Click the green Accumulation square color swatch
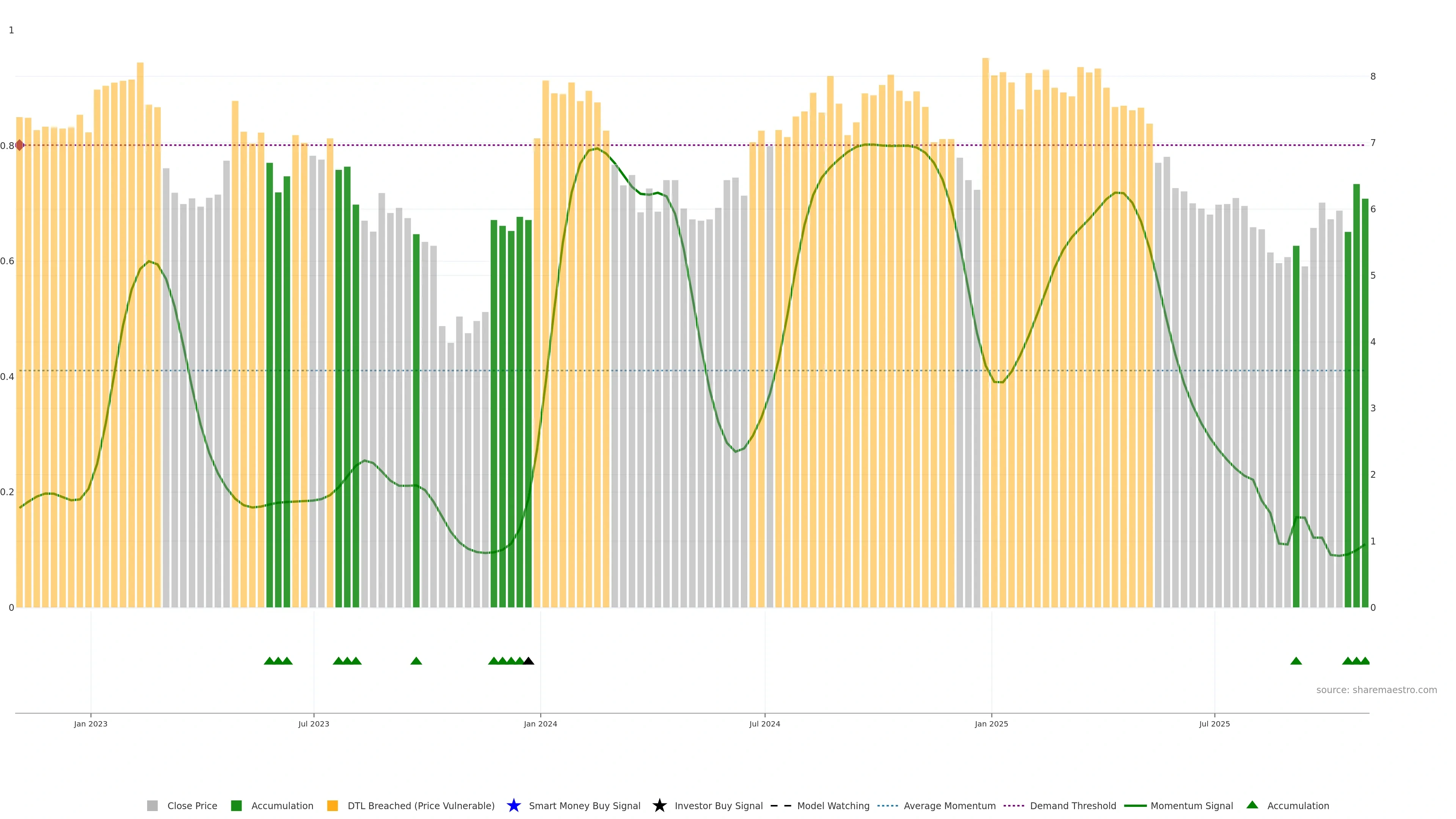 coord(236,805)
